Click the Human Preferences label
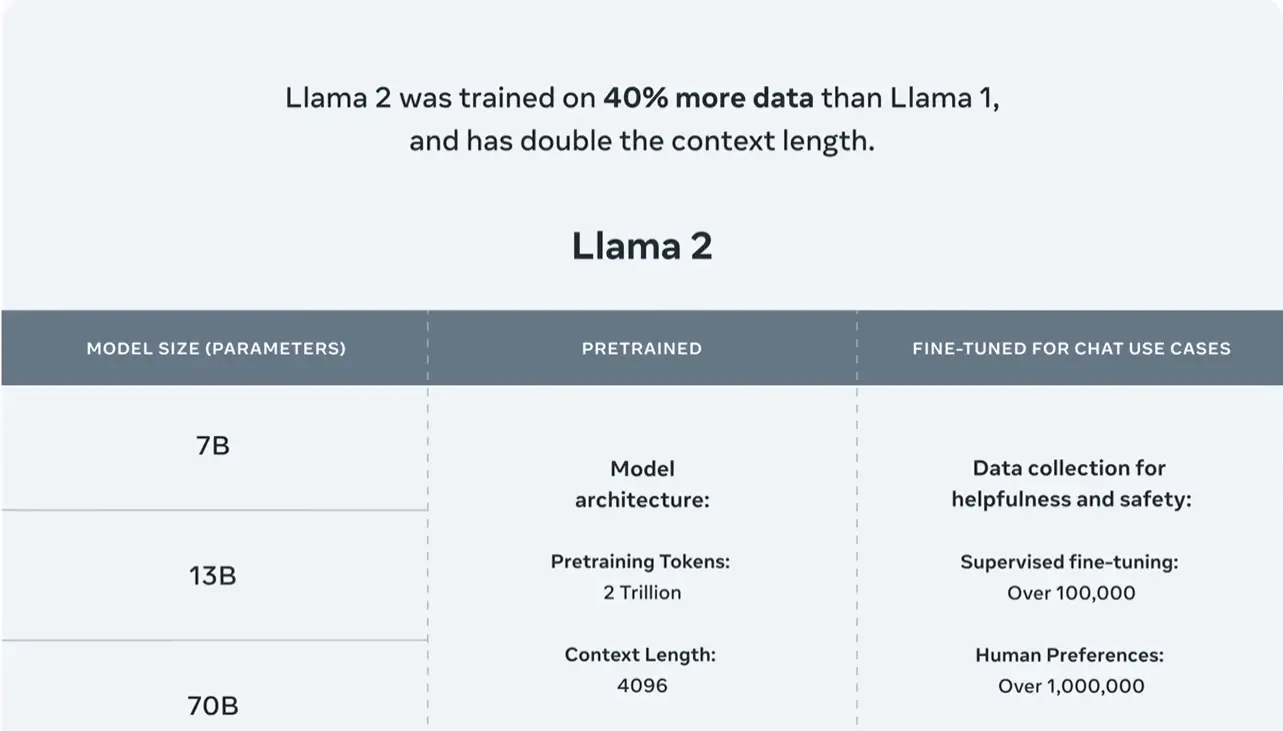1283x731 pixels. (x=1070, y=655)
